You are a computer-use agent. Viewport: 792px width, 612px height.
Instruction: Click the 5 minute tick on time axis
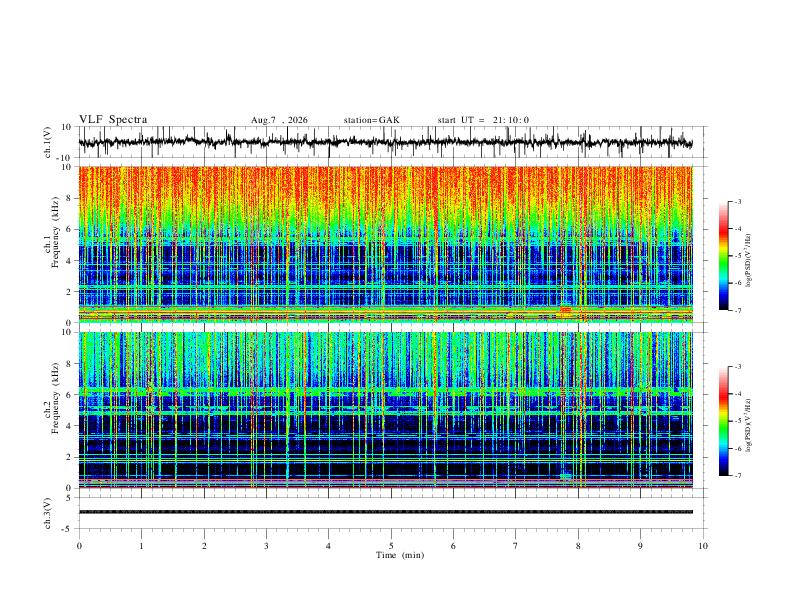pos(391,546)
